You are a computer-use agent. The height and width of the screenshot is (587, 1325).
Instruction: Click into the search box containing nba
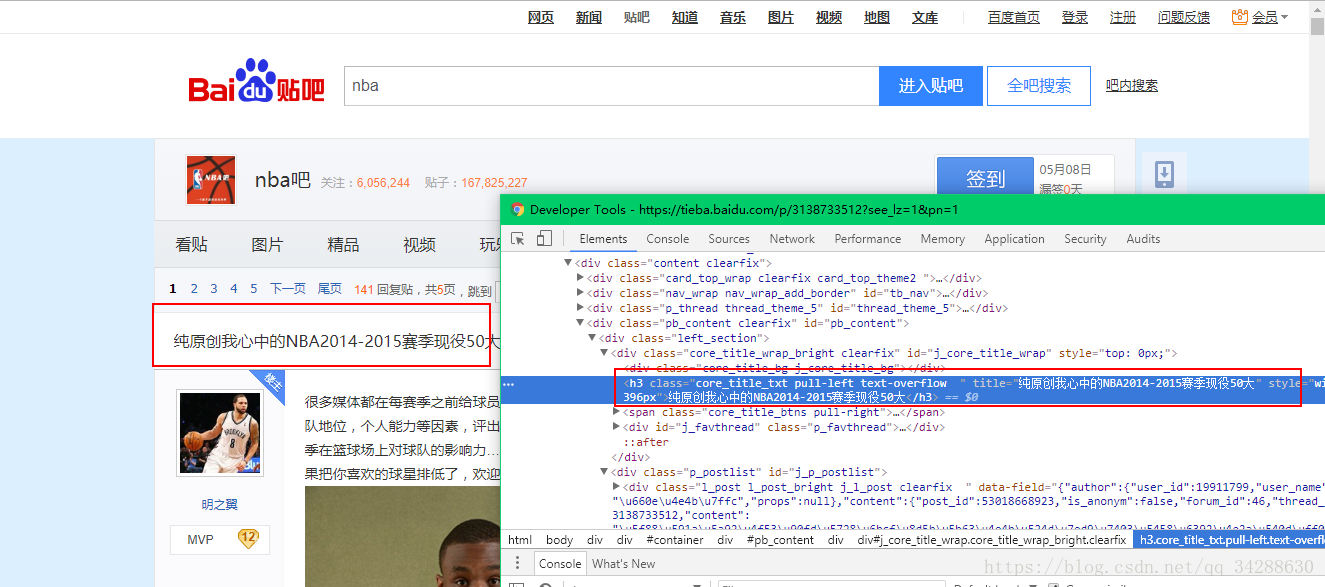point(612,86)
